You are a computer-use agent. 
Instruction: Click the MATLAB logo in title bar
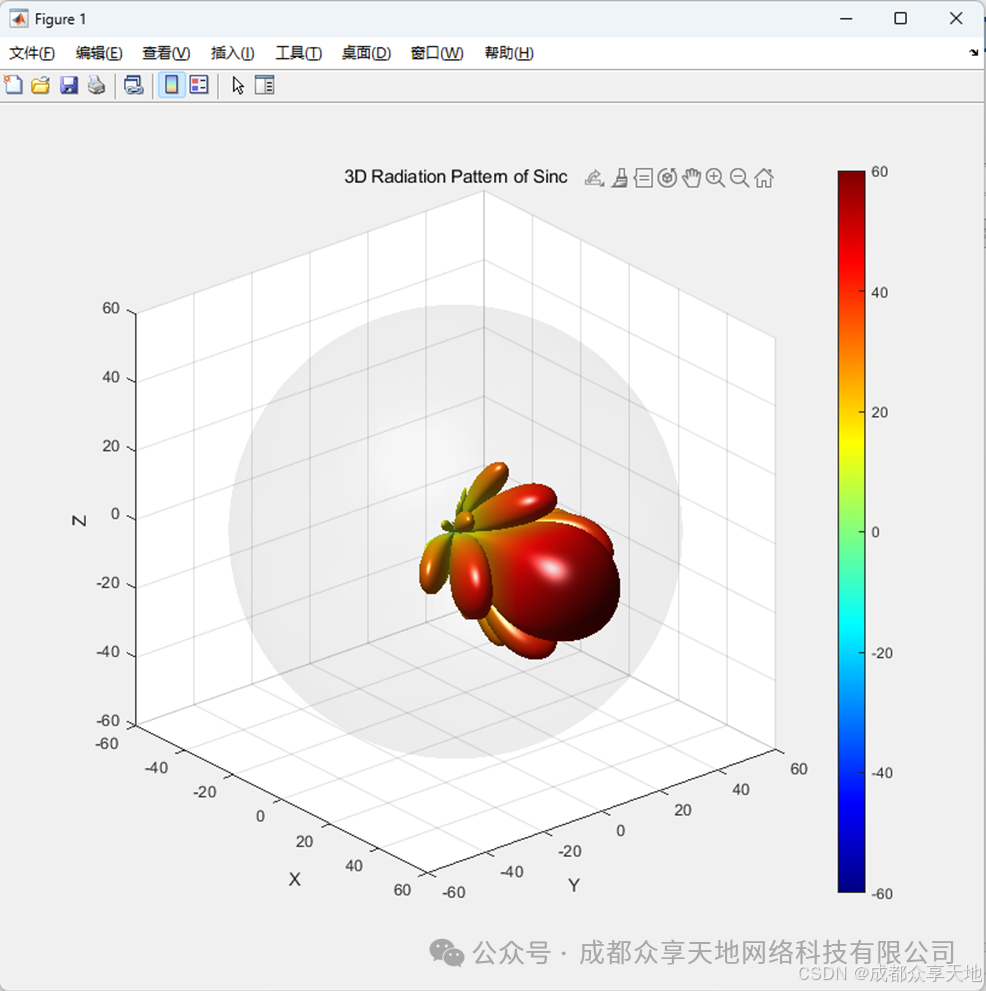[19, 19]
